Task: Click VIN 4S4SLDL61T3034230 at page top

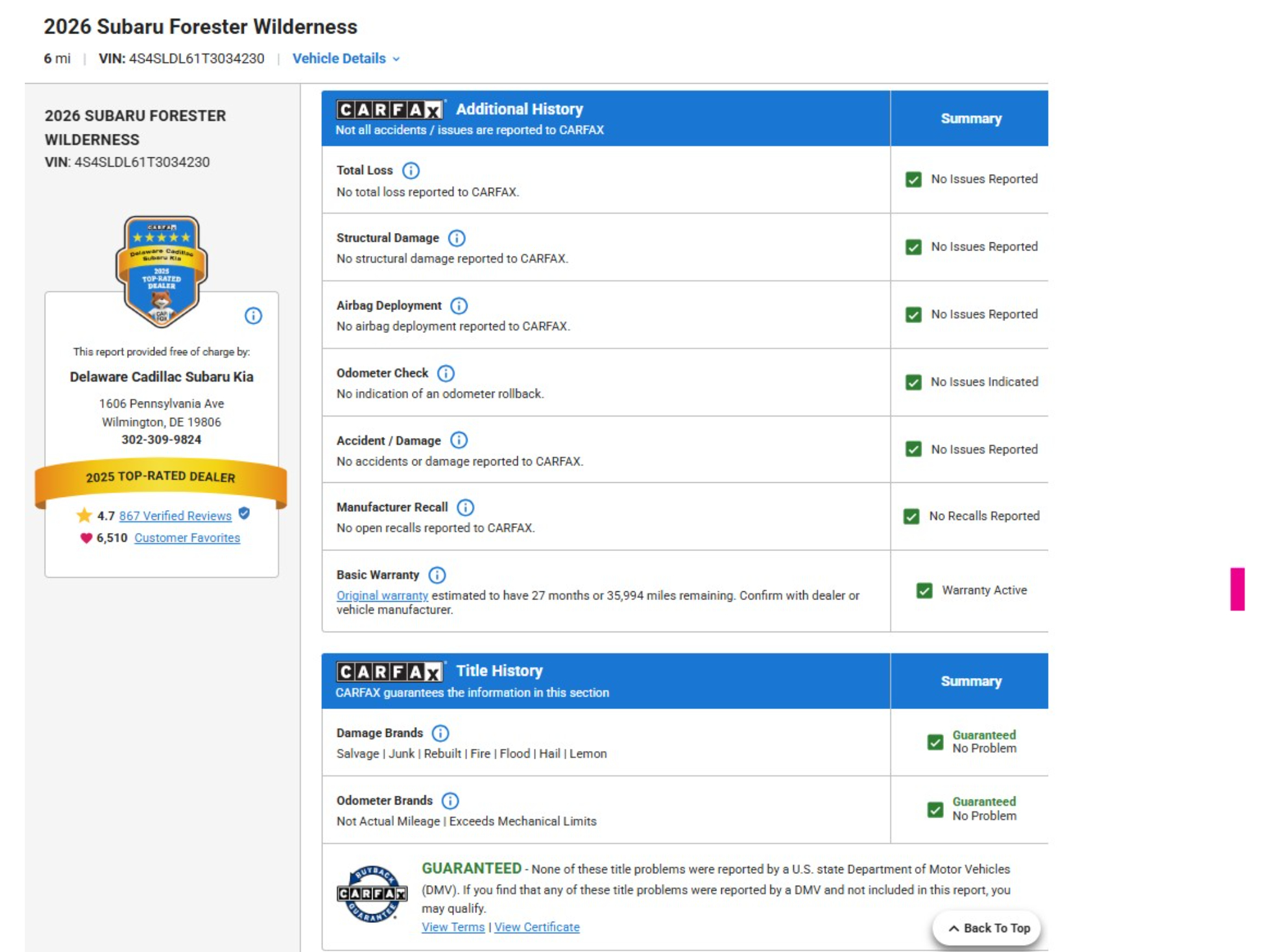Action: point(181,58)
